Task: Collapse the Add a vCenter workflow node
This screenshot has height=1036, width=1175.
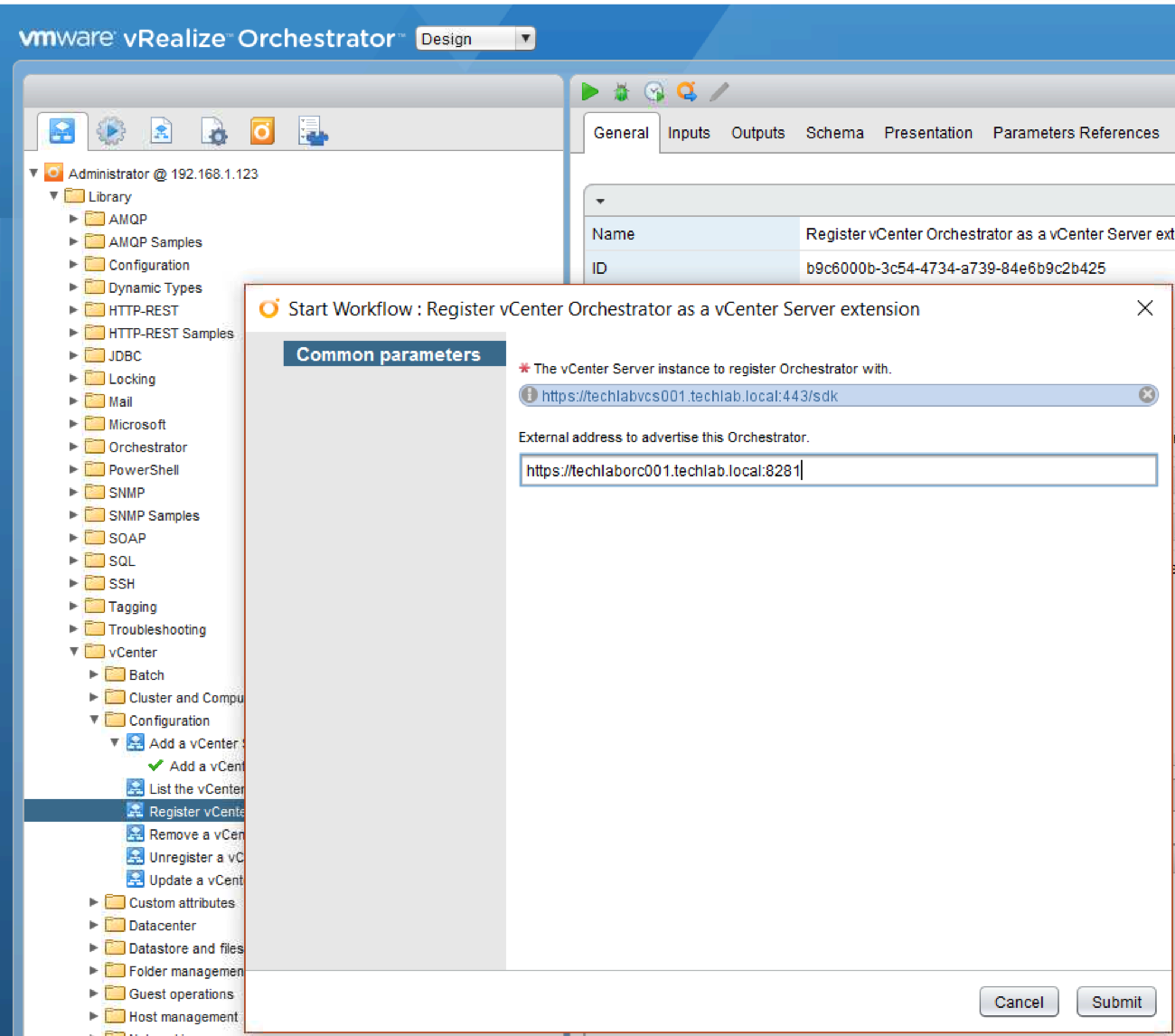Action: [115, 742]
